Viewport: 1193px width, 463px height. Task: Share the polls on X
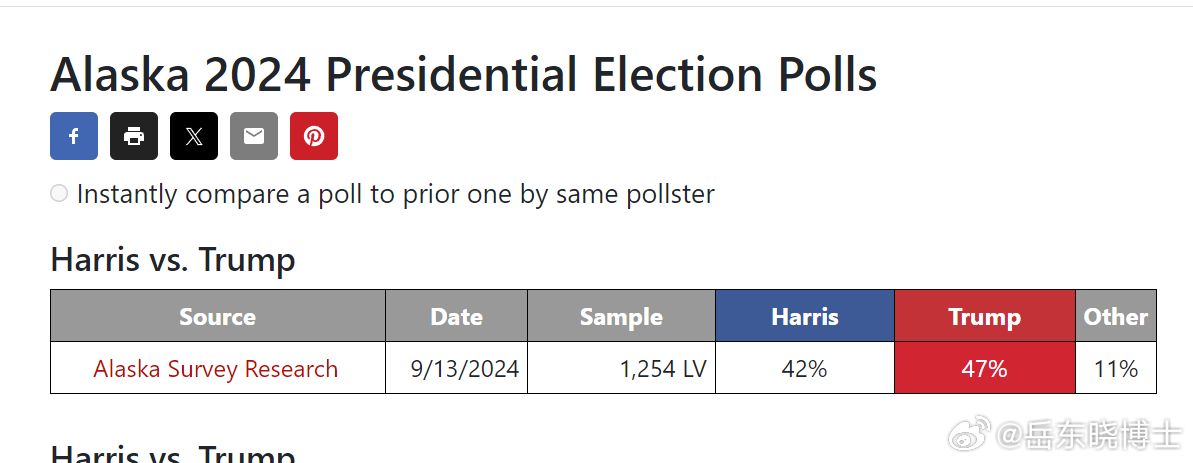pos(194,136)
